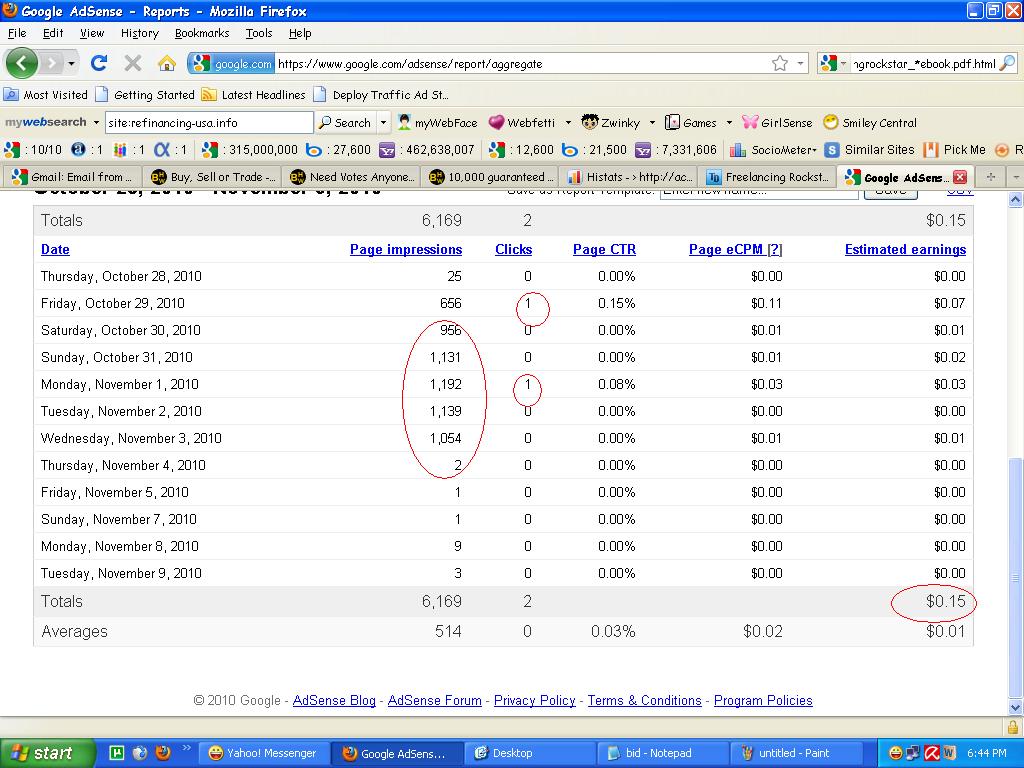Sort by the Page impressions column link
This screenshot has width=1024, height=768.
[406, 249]
